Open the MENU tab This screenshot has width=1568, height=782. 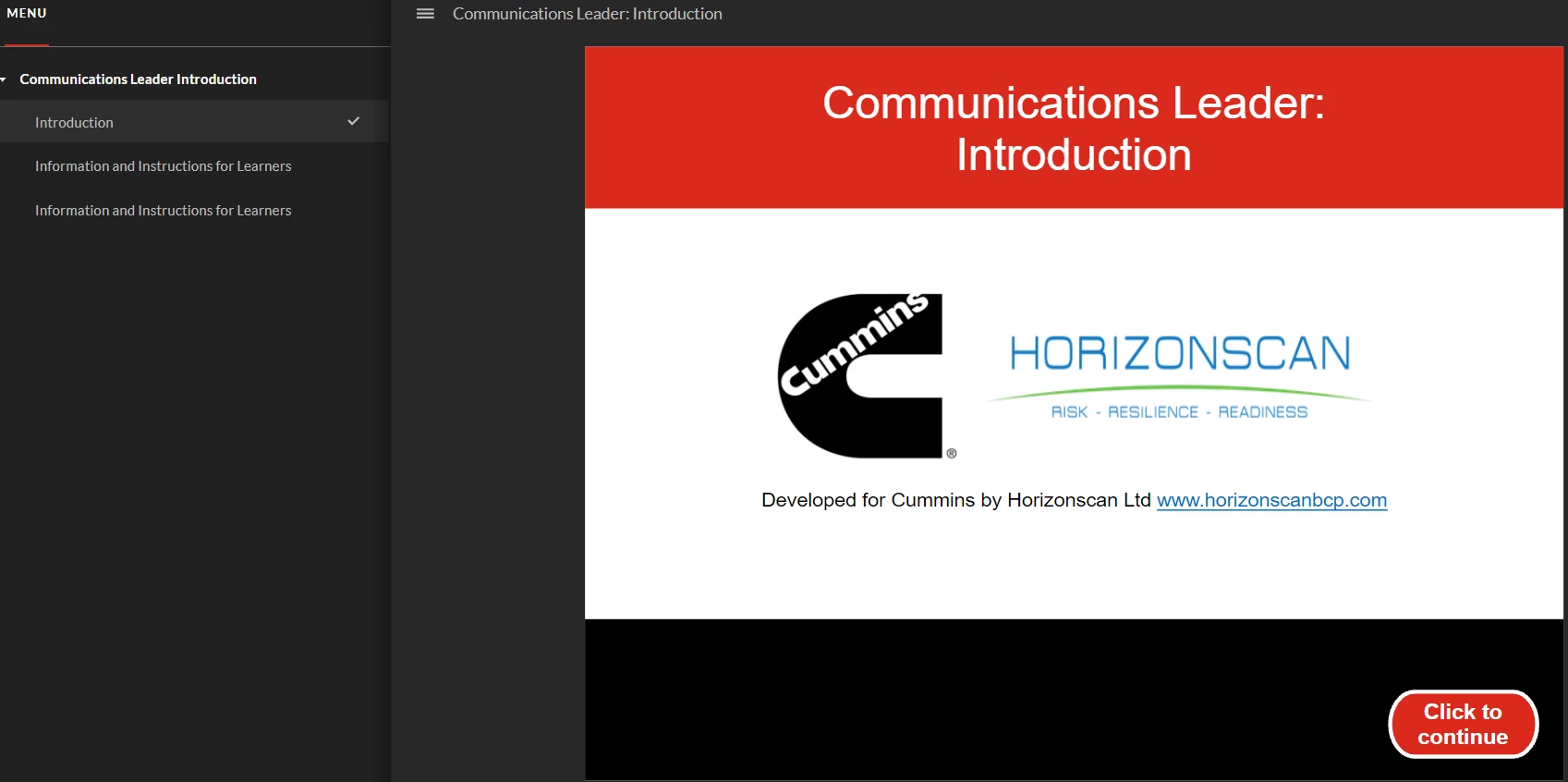[27, 14]
